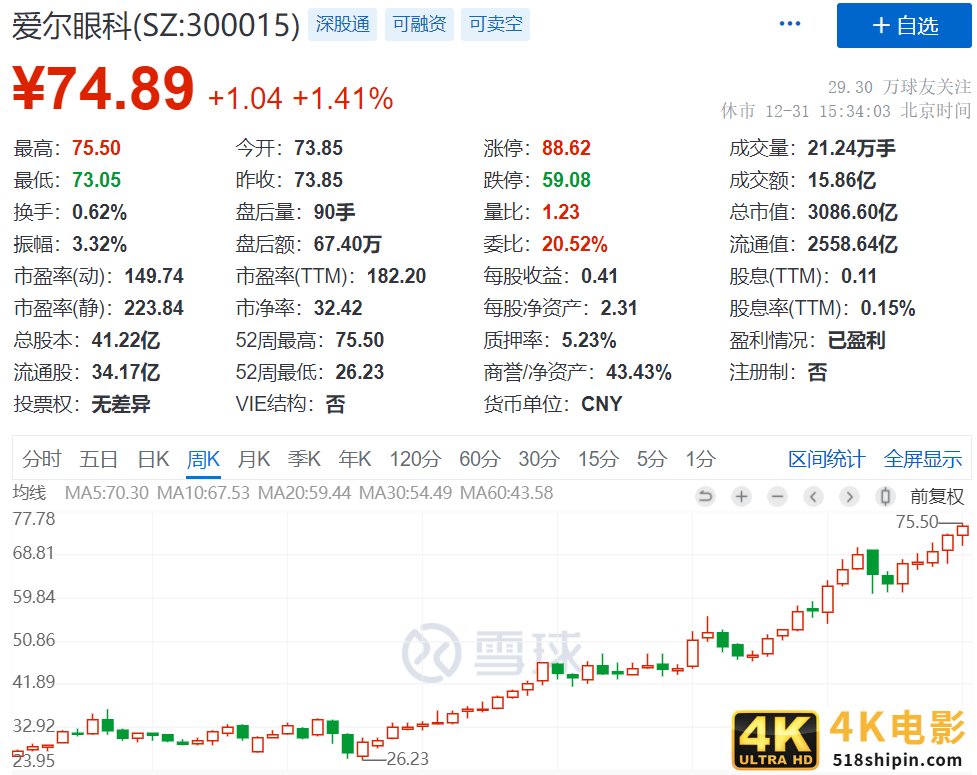Click the 可卖空 tag
The height and width of the screenshot is (775, 977).
(x=495, y=24)
